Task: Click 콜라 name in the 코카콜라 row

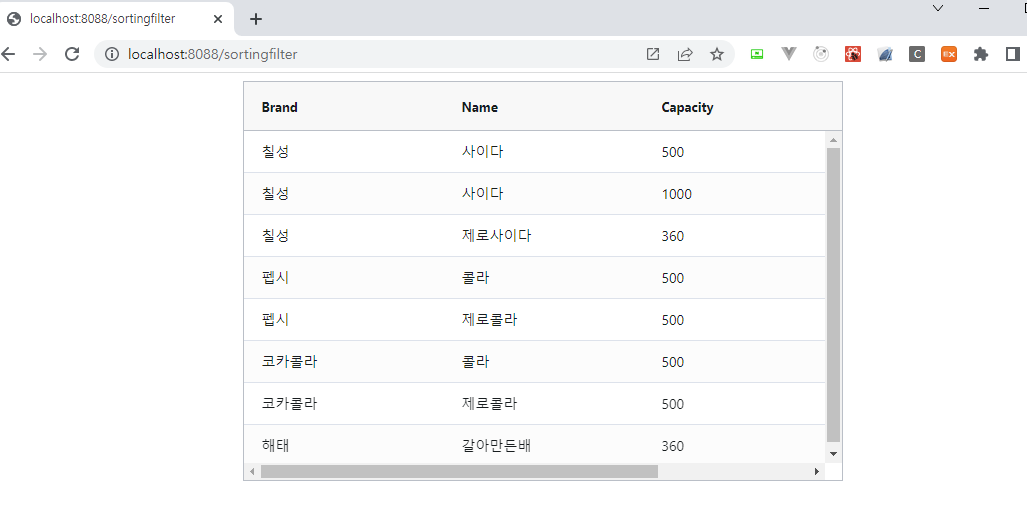Action: 476,362
